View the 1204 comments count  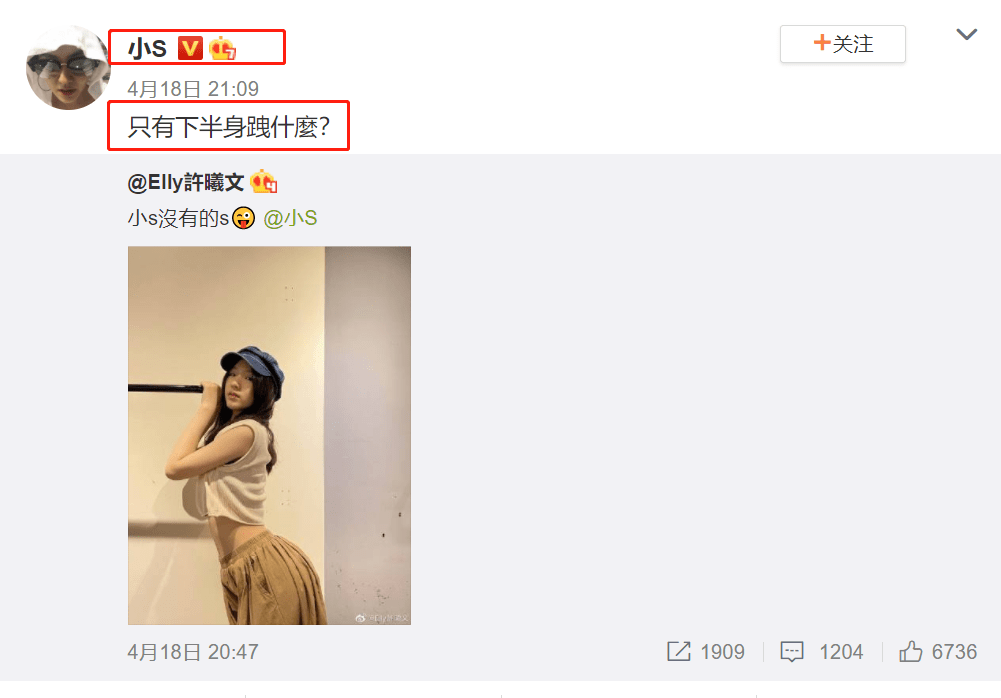[x=841, y=652]
